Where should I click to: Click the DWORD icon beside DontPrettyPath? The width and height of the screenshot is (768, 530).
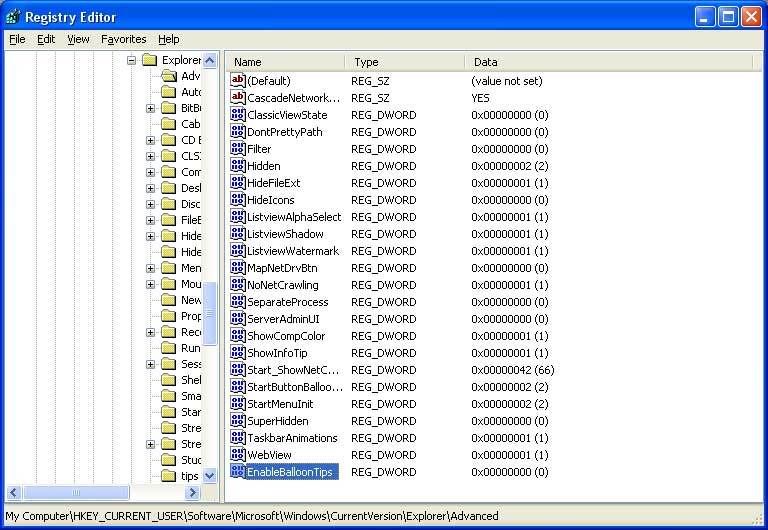238,131
